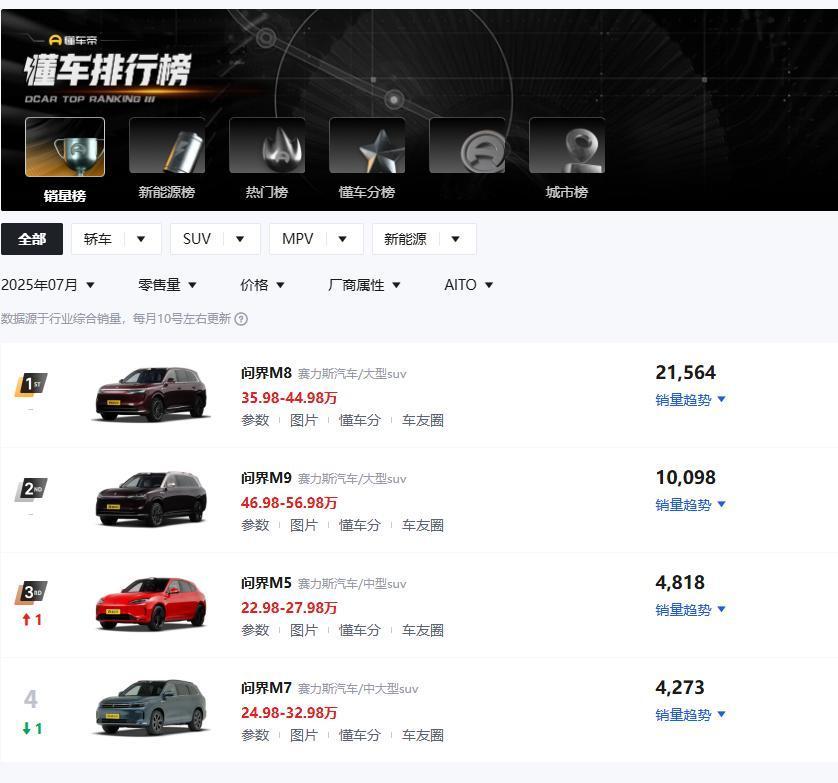Expand the MPV dropdown arrow

point(343,239)
